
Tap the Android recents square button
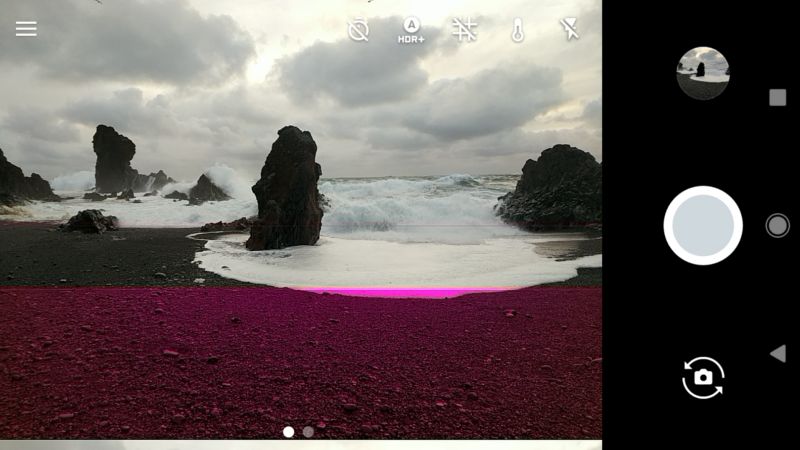pyautogui.click(x=778, y=97)
